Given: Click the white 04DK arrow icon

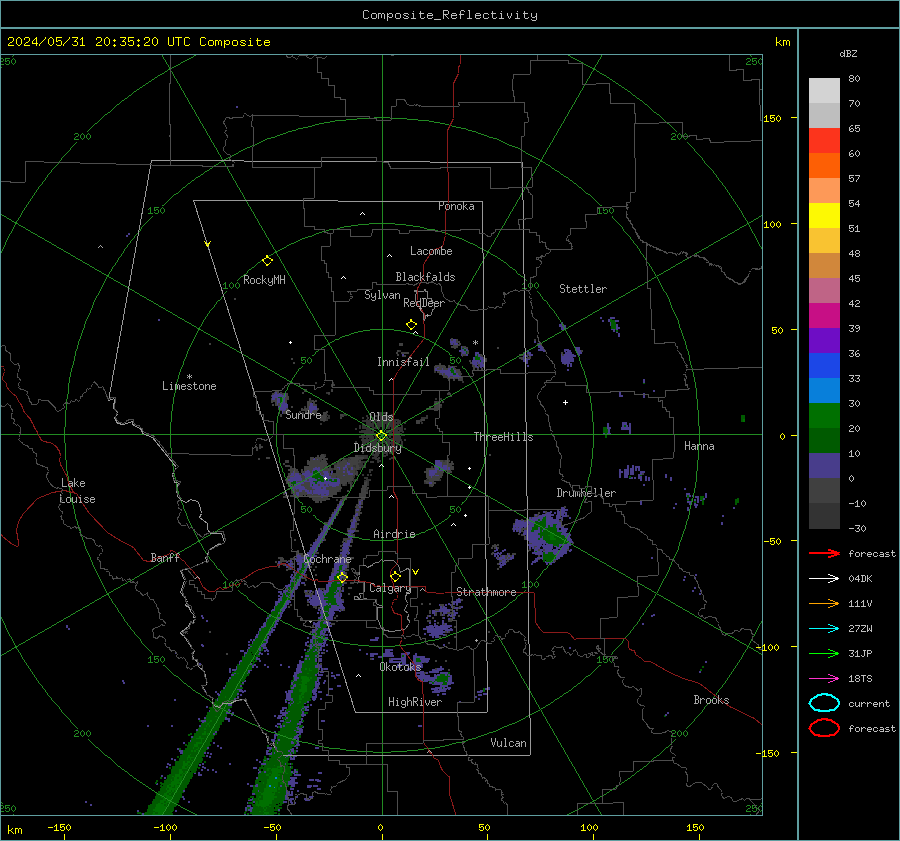Looking at the screenshot, I should coord(824,578).
